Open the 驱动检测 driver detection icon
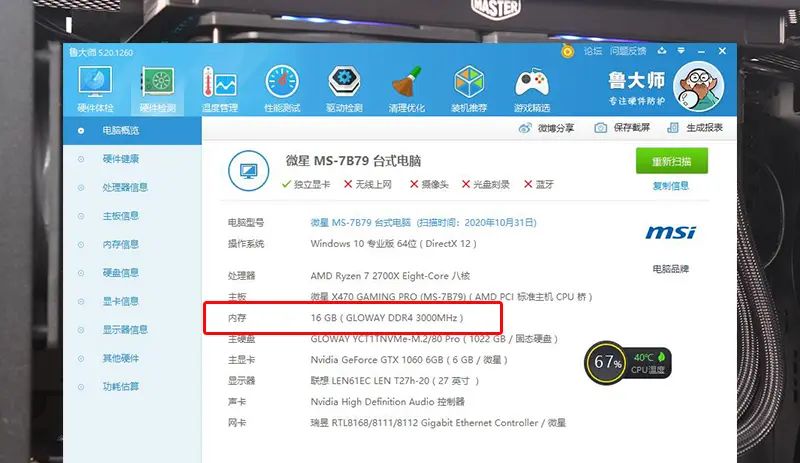Image resolution: width=800 pixels, height=463 pixels. point(344,89)
